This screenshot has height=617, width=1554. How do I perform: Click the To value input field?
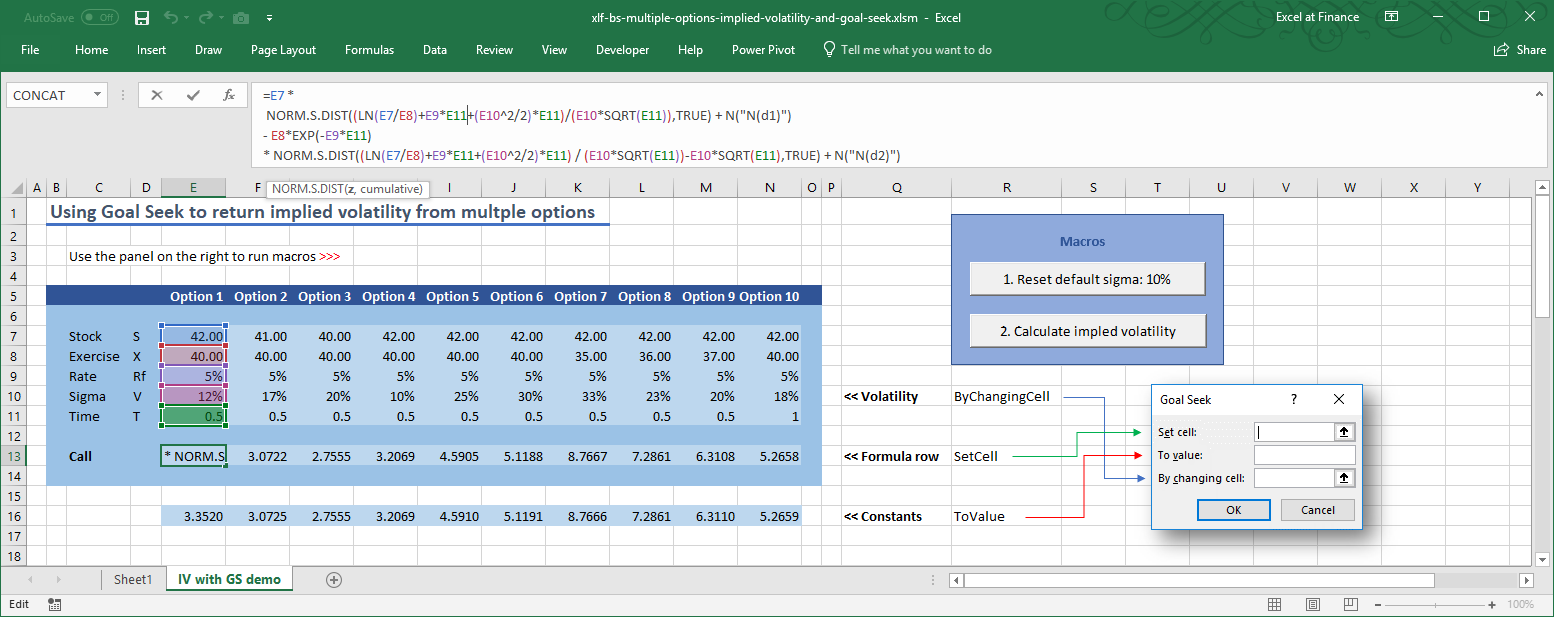click(x=1304, y=455)
